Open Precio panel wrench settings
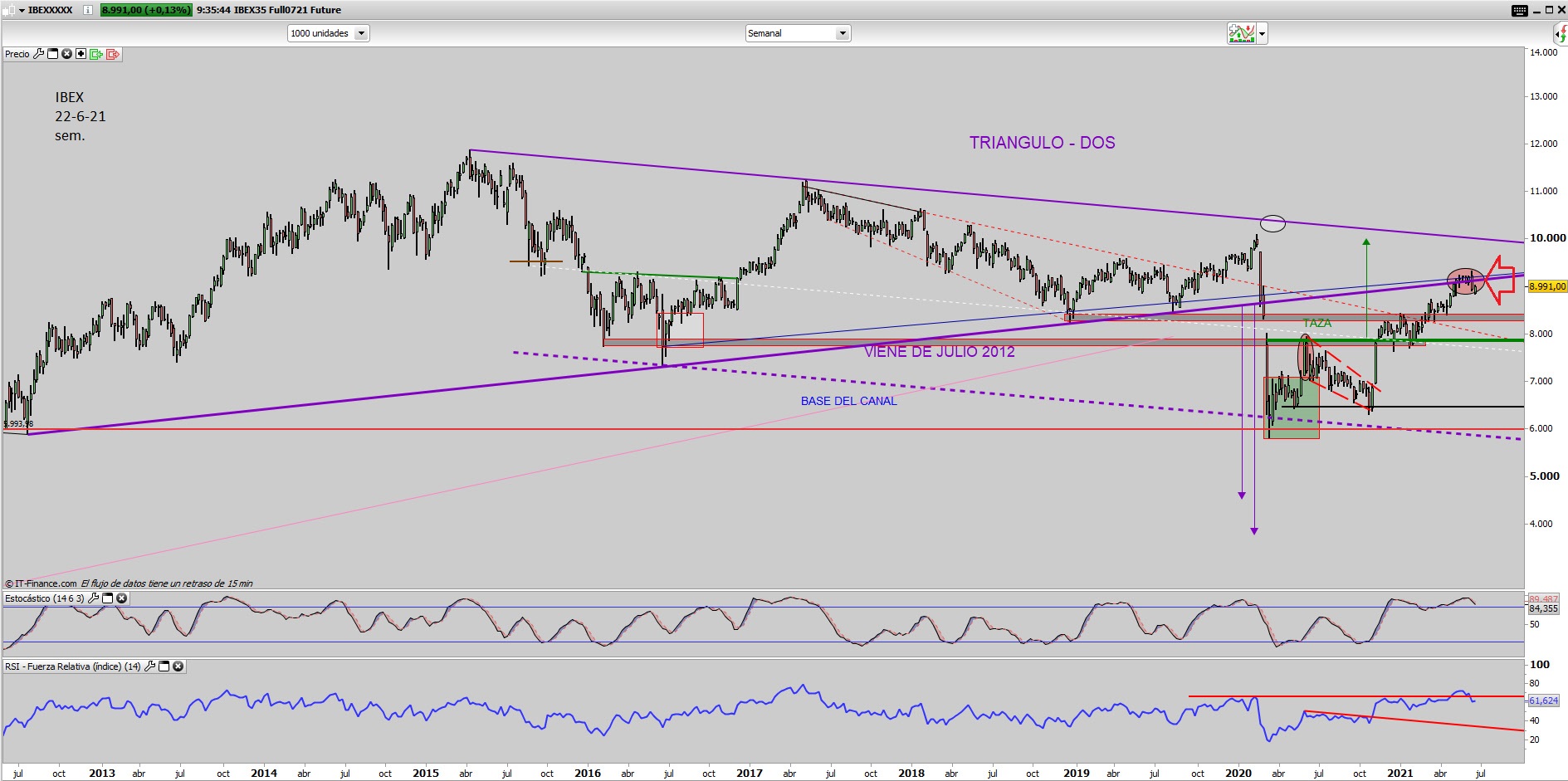Screen dimensions: 1568x781 pos(38,54)
